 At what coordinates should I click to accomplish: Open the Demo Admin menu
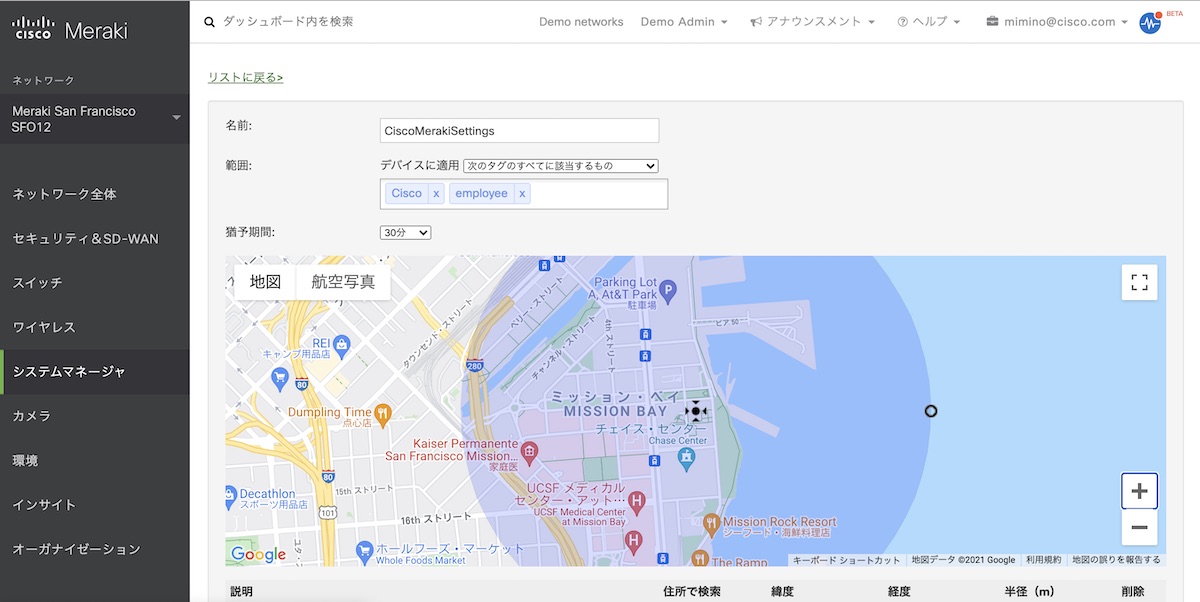[684, 22]
